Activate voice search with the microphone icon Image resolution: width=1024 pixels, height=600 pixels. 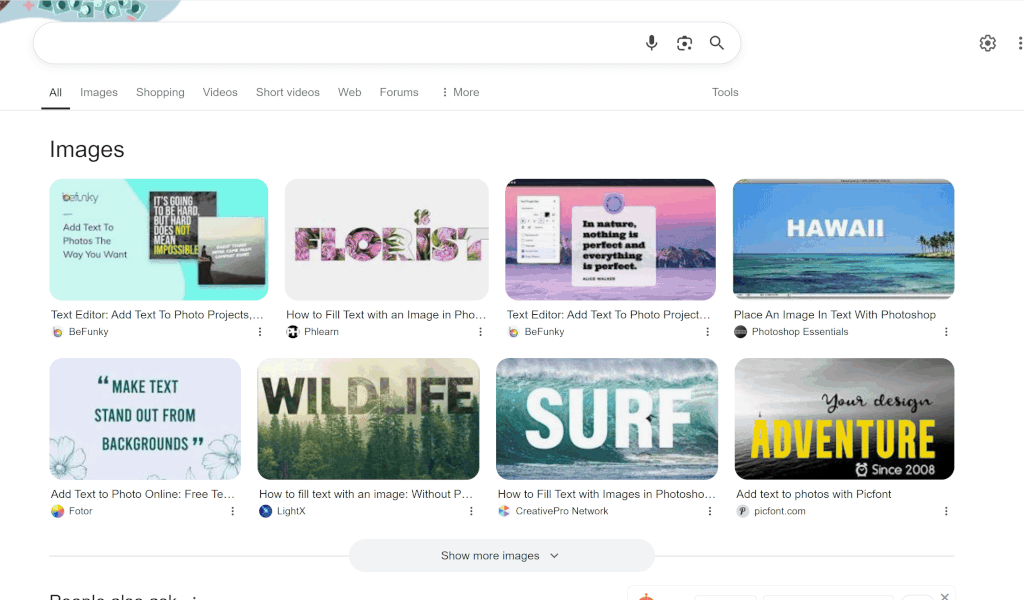(651, 43)
